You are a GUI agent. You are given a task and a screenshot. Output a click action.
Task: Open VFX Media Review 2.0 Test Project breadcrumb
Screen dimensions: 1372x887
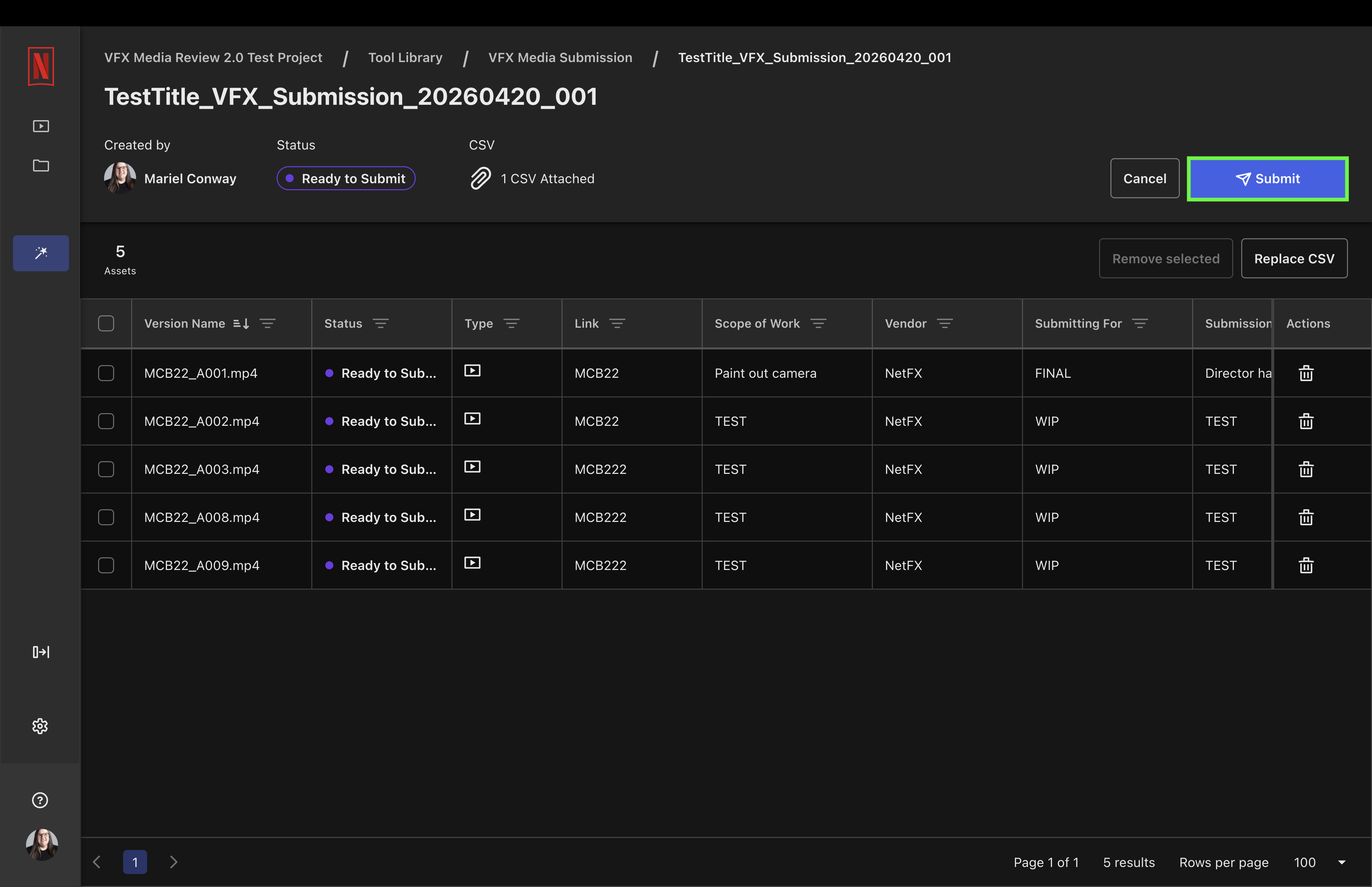[213, 58]
